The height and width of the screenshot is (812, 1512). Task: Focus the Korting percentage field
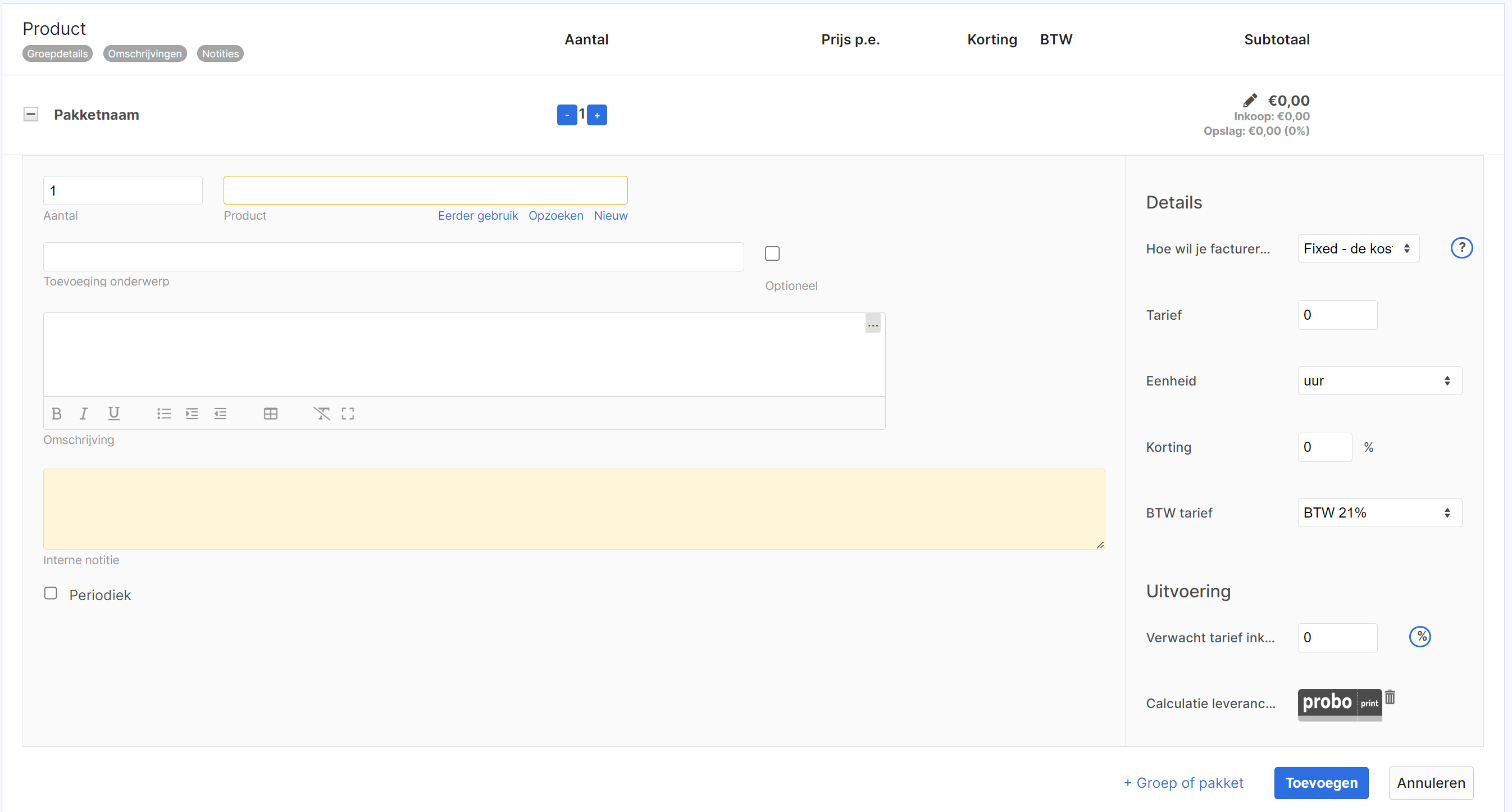tap(1325, 447)
